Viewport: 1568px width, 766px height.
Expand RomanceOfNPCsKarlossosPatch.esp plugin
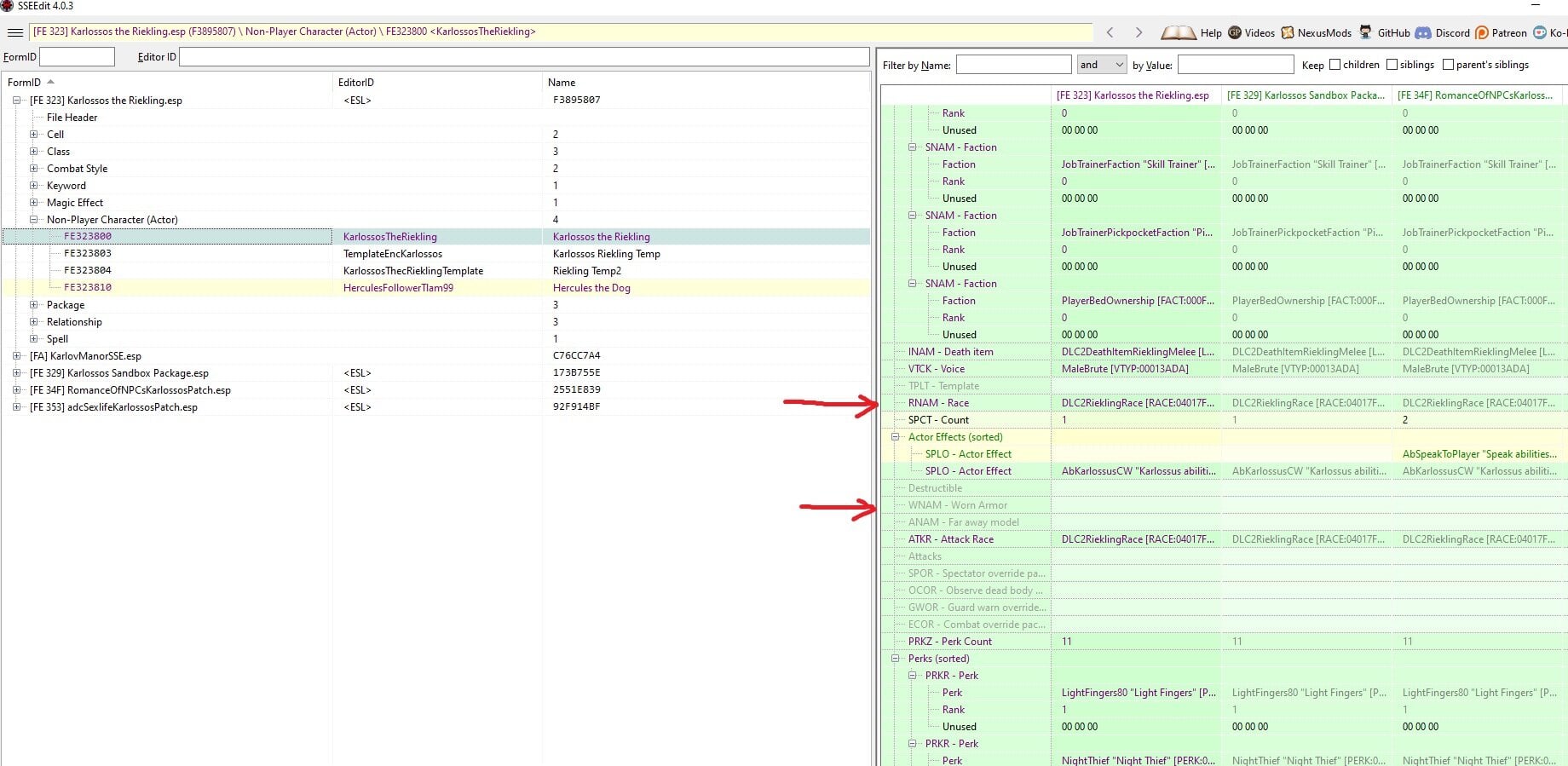[x=16, y=390]
